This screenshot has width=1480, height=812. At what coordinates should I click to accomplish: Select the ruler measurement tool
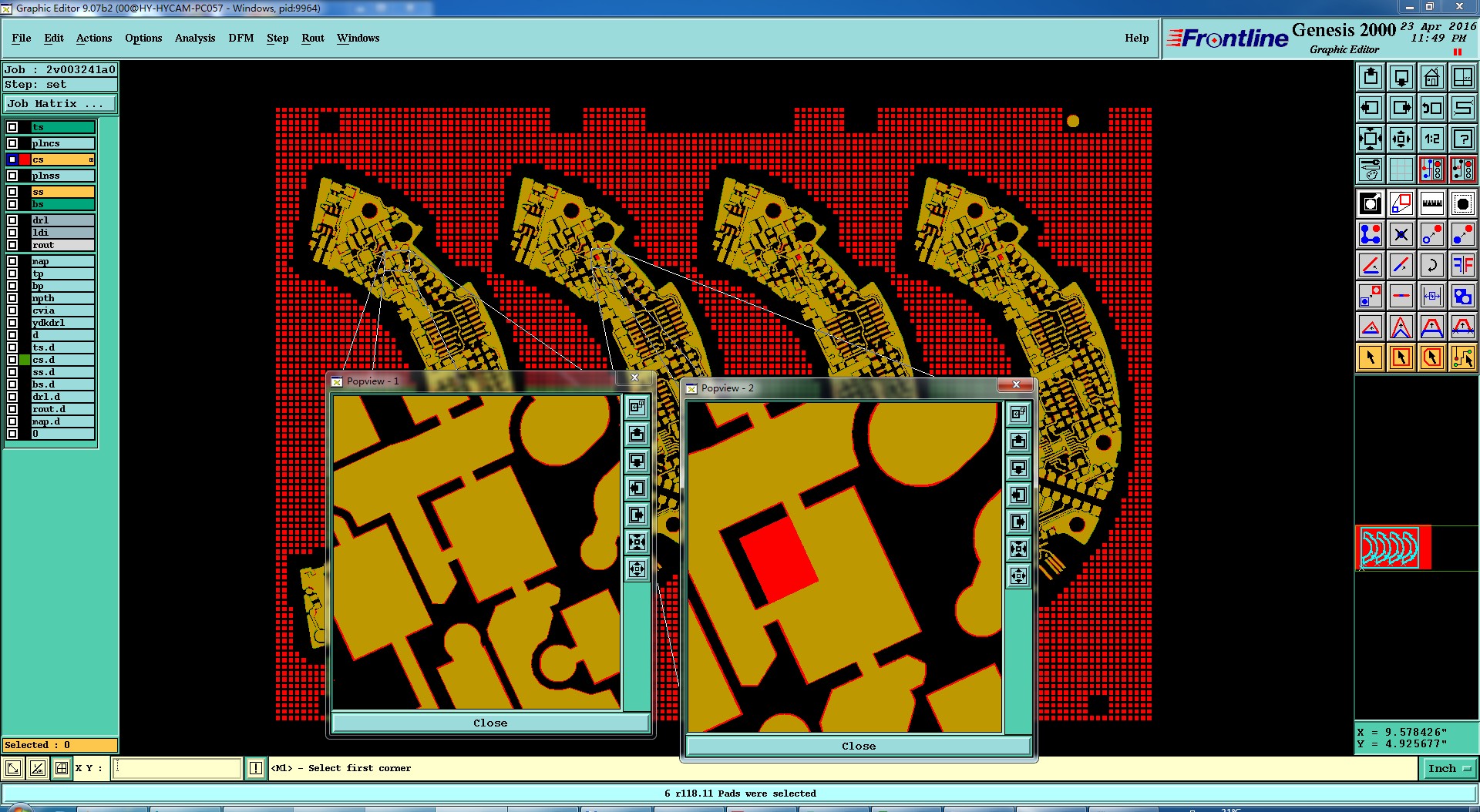tap(1432, 203)
